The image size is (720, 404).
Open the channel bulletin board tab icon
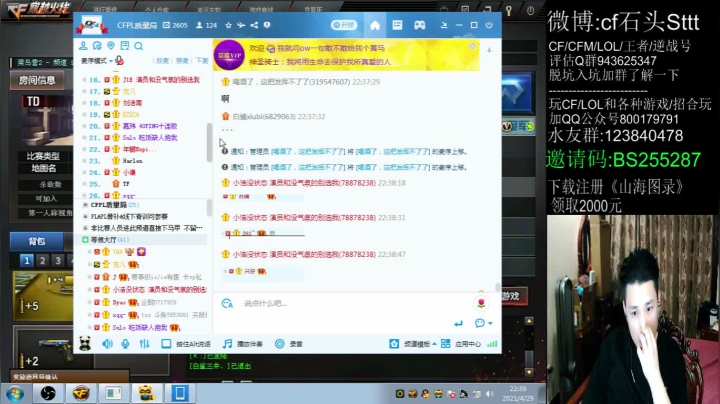pyautogui.click(x=397, y=25)
